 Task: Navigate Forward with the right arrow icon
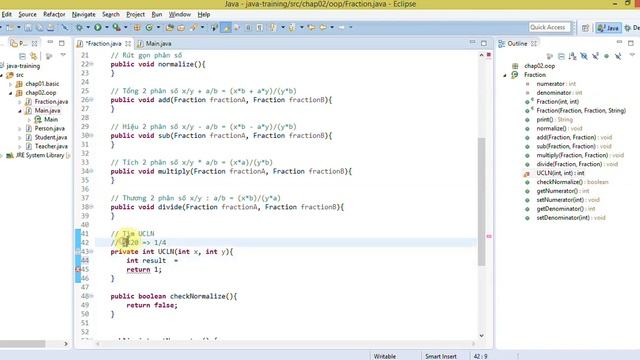point(342,28)
